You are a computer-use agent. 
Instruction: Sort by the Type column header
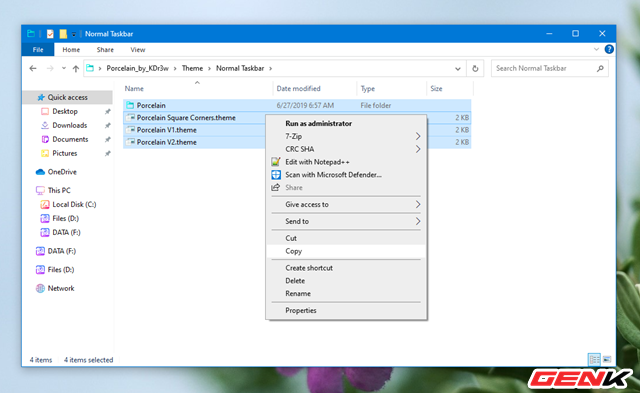[x=367, y=89]
